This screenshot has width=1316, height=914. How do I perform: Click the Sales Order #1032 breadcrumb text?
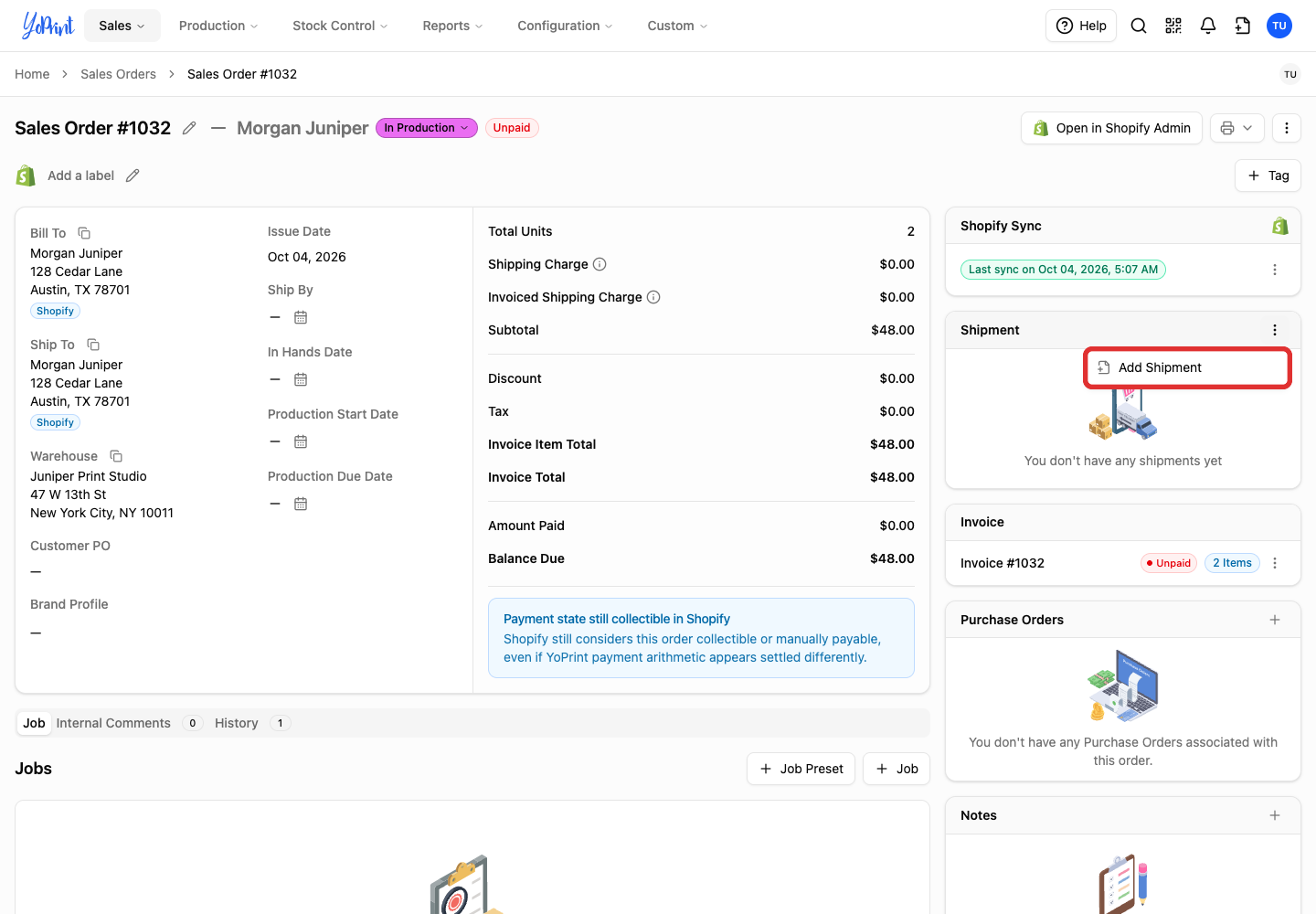pyautogui.click(x=242, y=74)
